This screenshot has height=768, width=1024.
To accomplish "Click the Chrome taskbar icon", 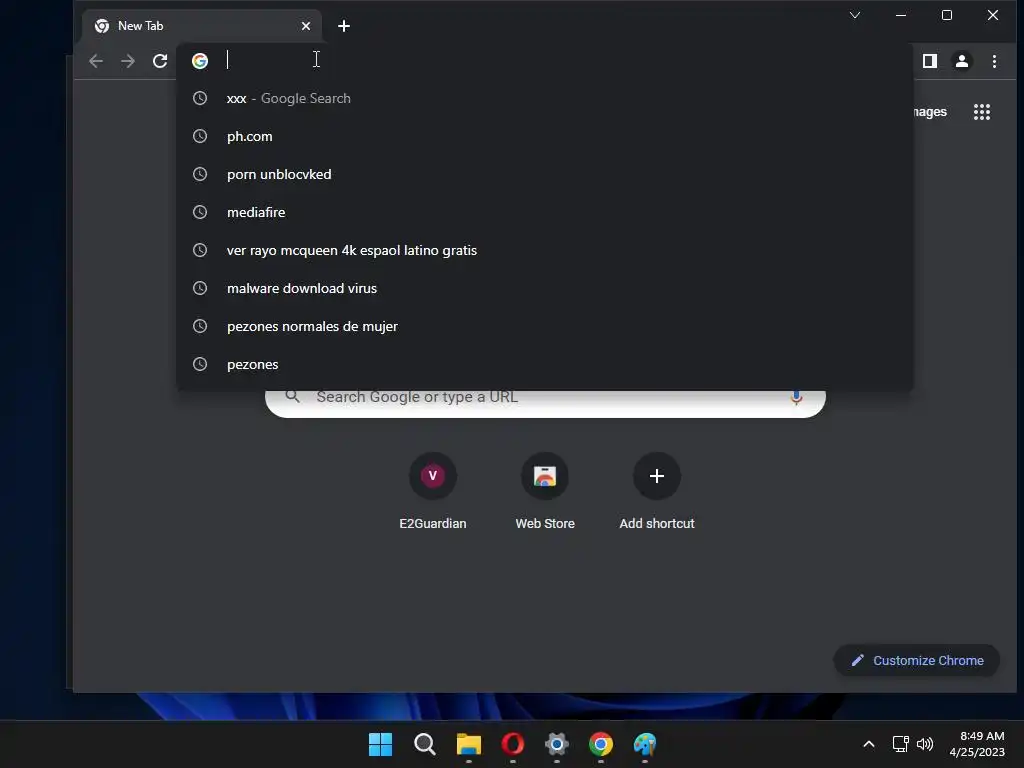I will tap(601, 744).
